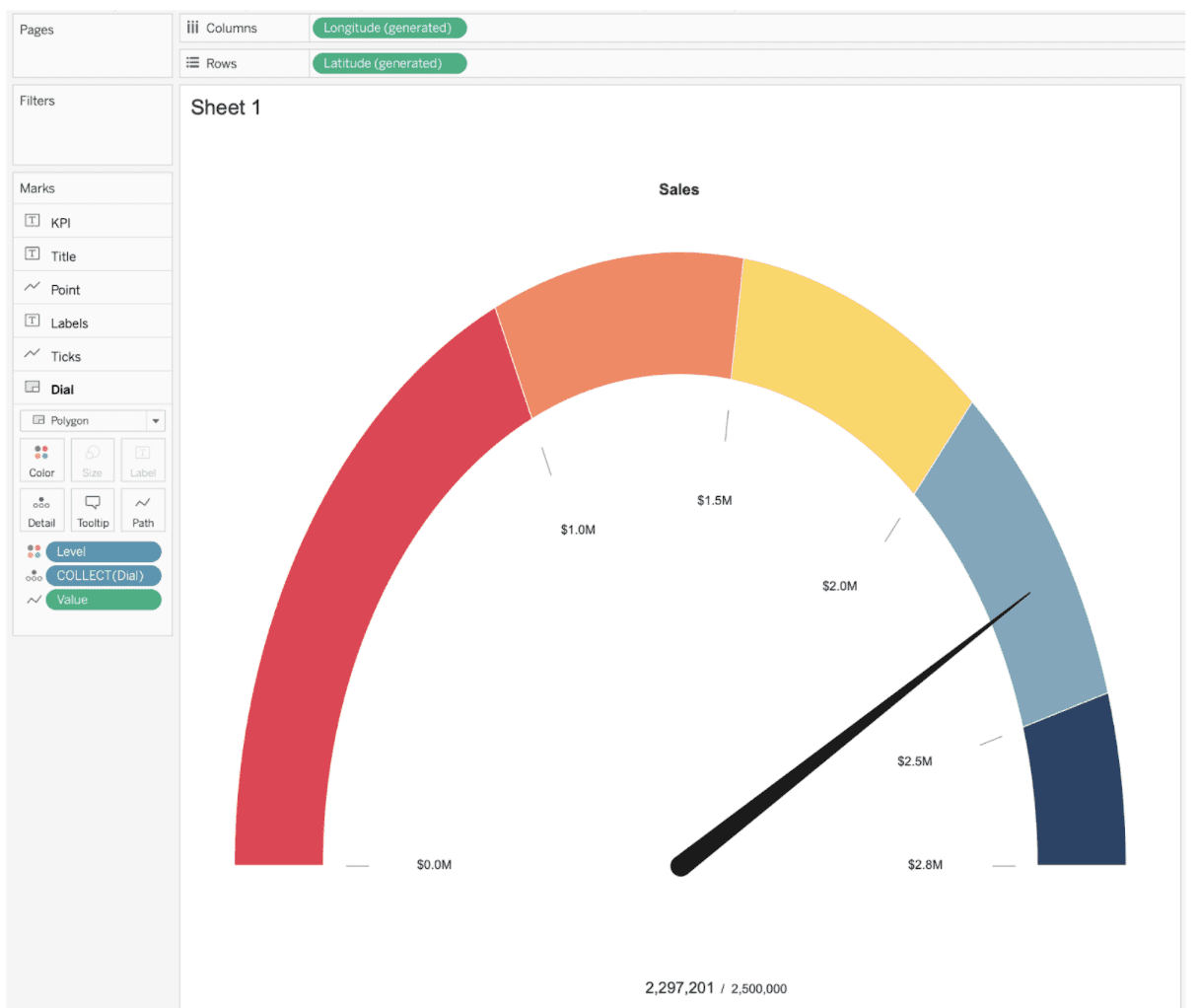This screenshot has height=1008, width=1199.
Task: Click the Rows shelf icon
Action: click(x=193, y=62)
